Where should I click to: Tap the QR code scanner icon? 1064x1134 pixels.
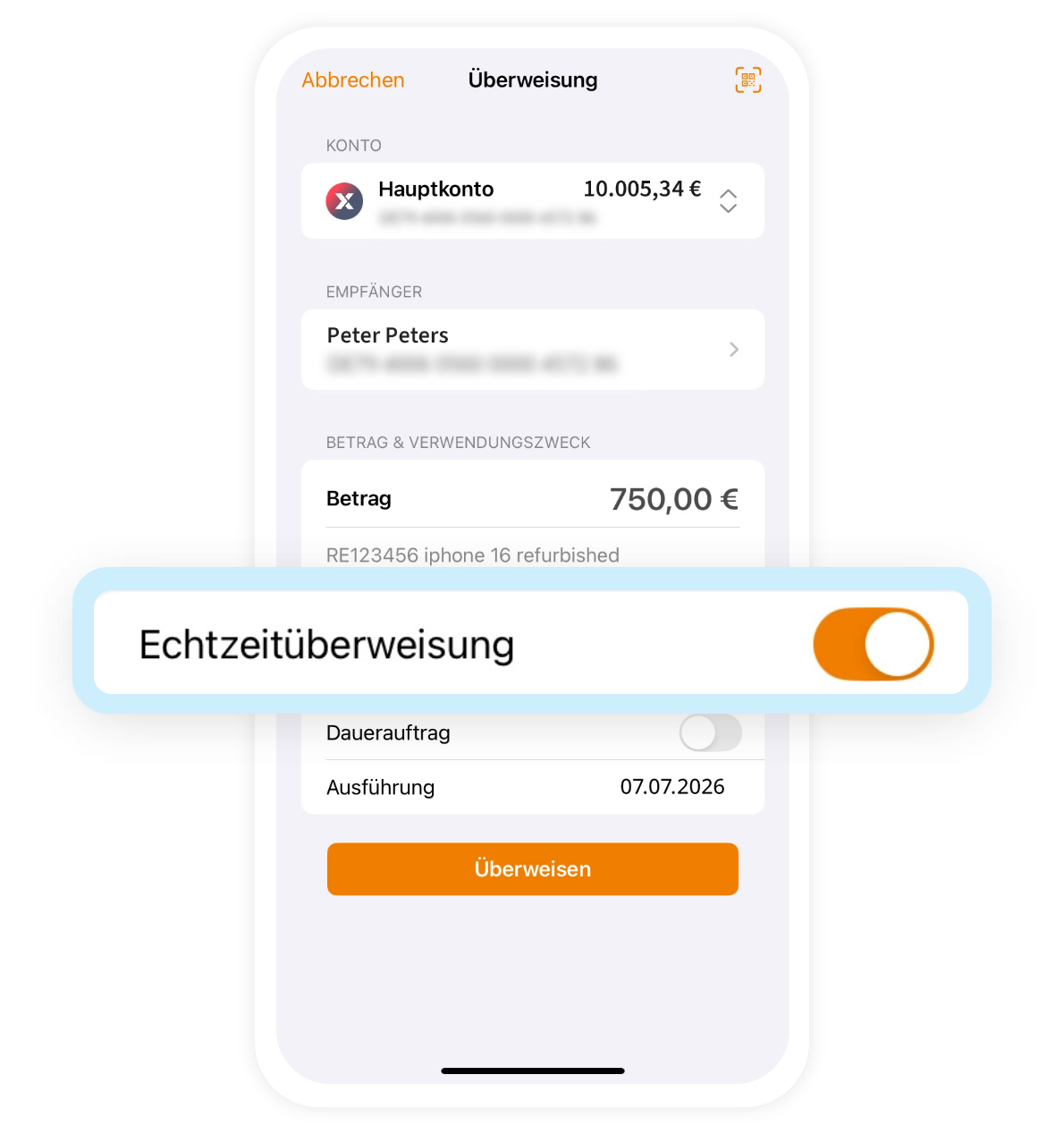(x=748, y=80)
